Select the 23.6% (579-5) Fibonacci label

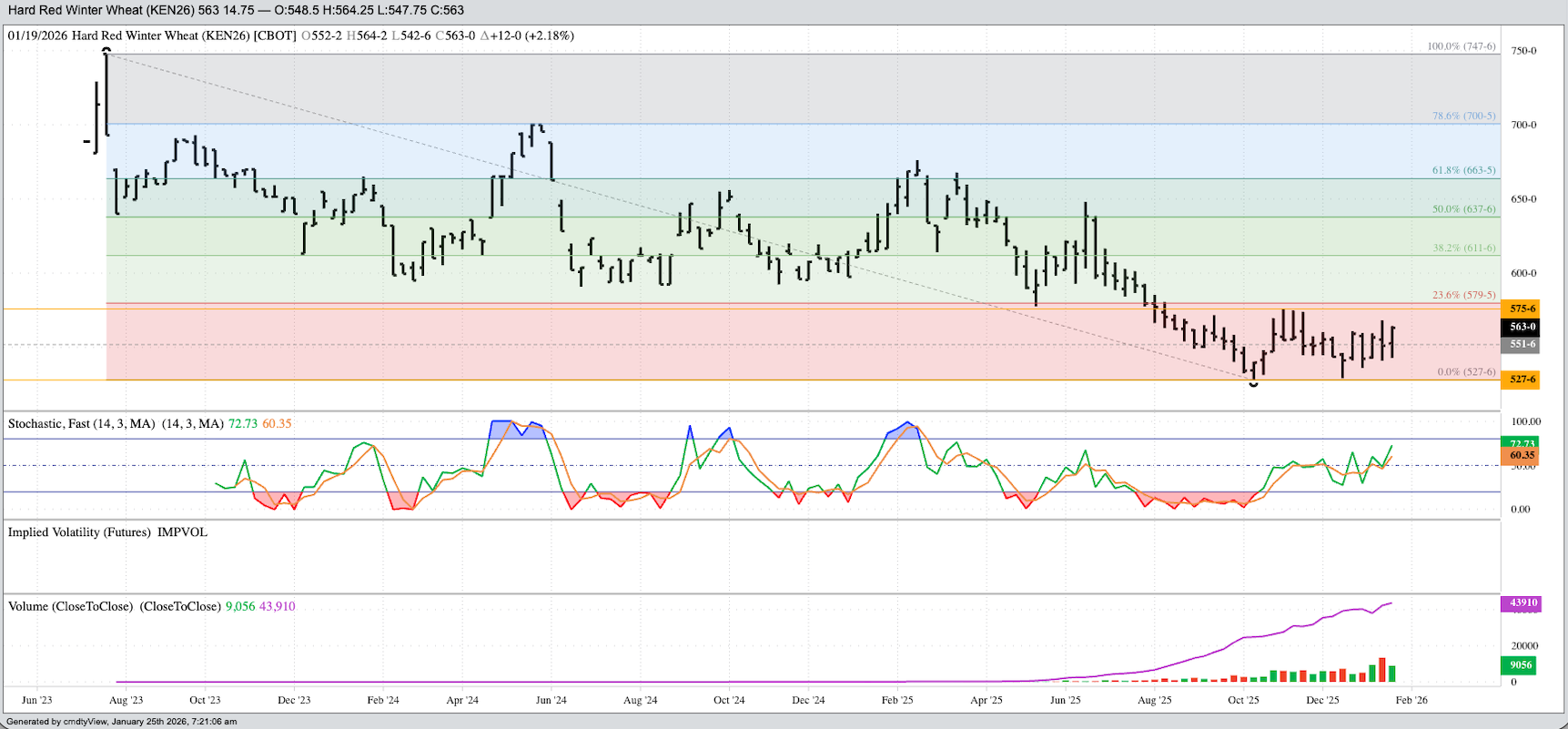coord(1463,295)
